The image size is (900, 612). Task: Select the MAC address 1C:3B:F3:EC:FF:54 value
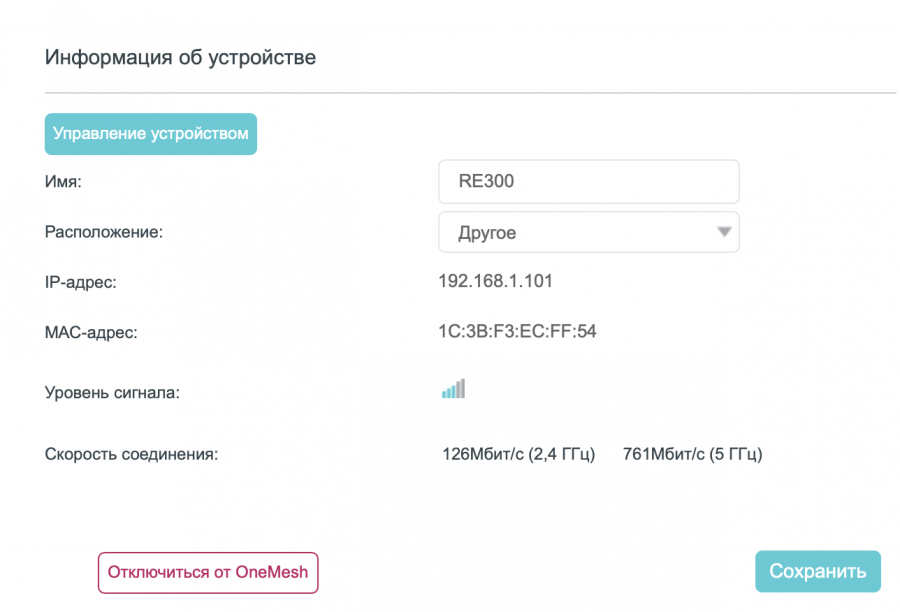click(x=517, y=331)
